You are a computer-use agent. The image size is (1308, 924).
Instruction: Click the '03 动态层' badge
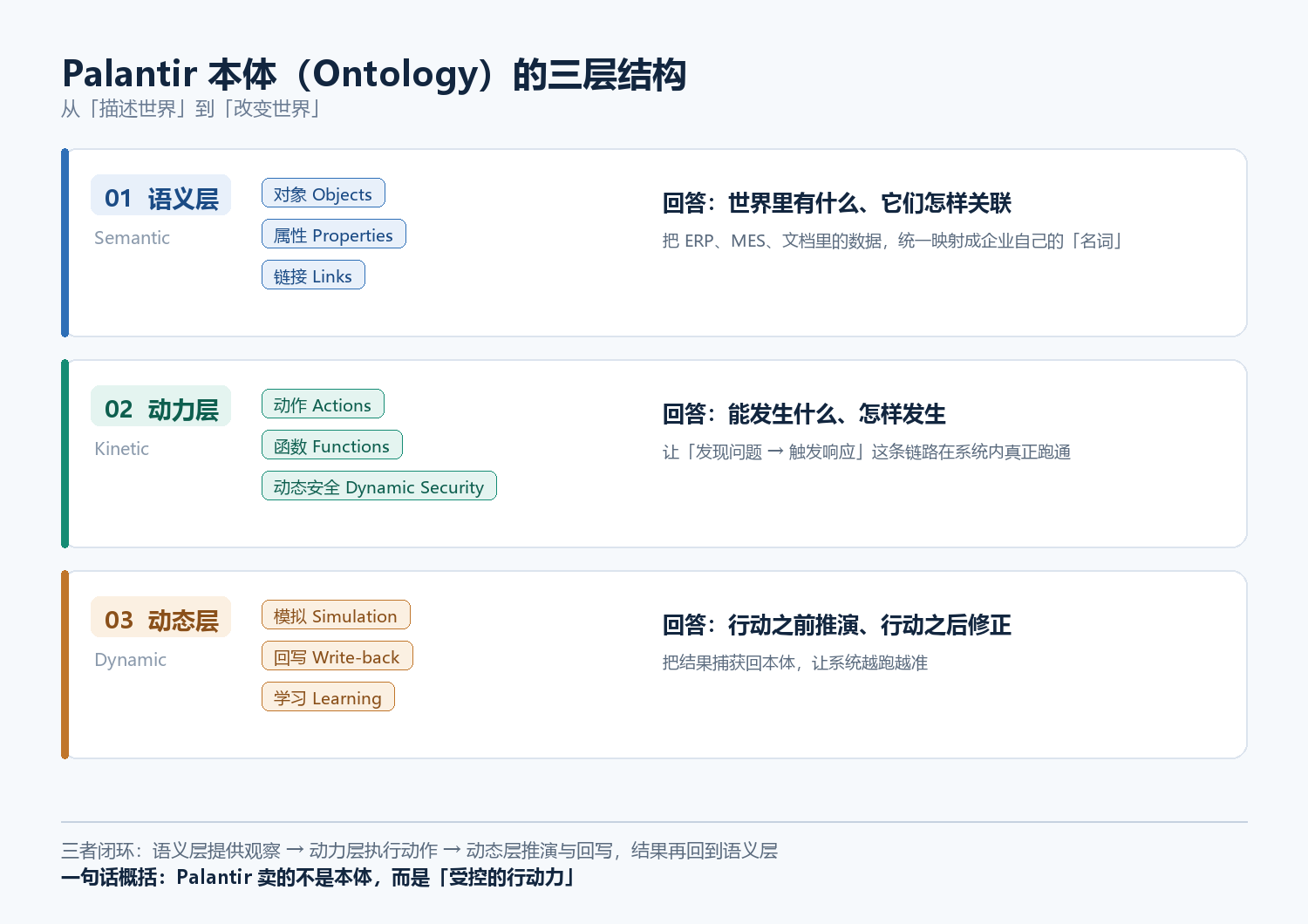[x=161, y=617]
